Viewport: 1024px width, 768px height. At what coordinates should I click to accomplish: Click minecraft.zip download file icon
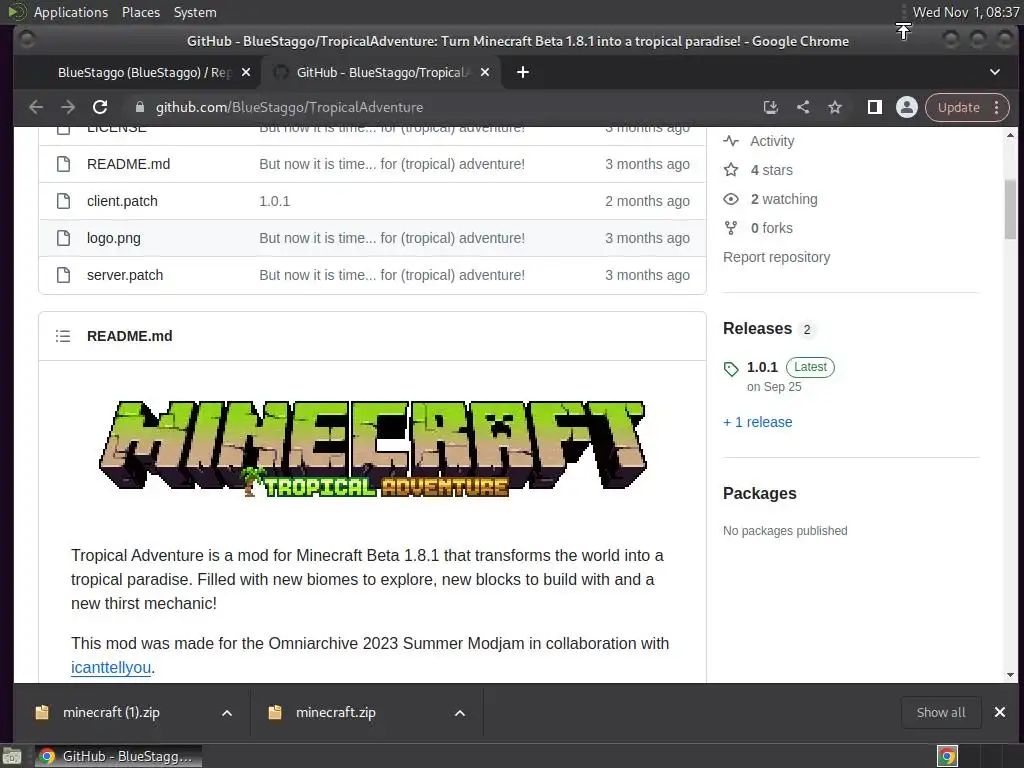click(275, 712)
